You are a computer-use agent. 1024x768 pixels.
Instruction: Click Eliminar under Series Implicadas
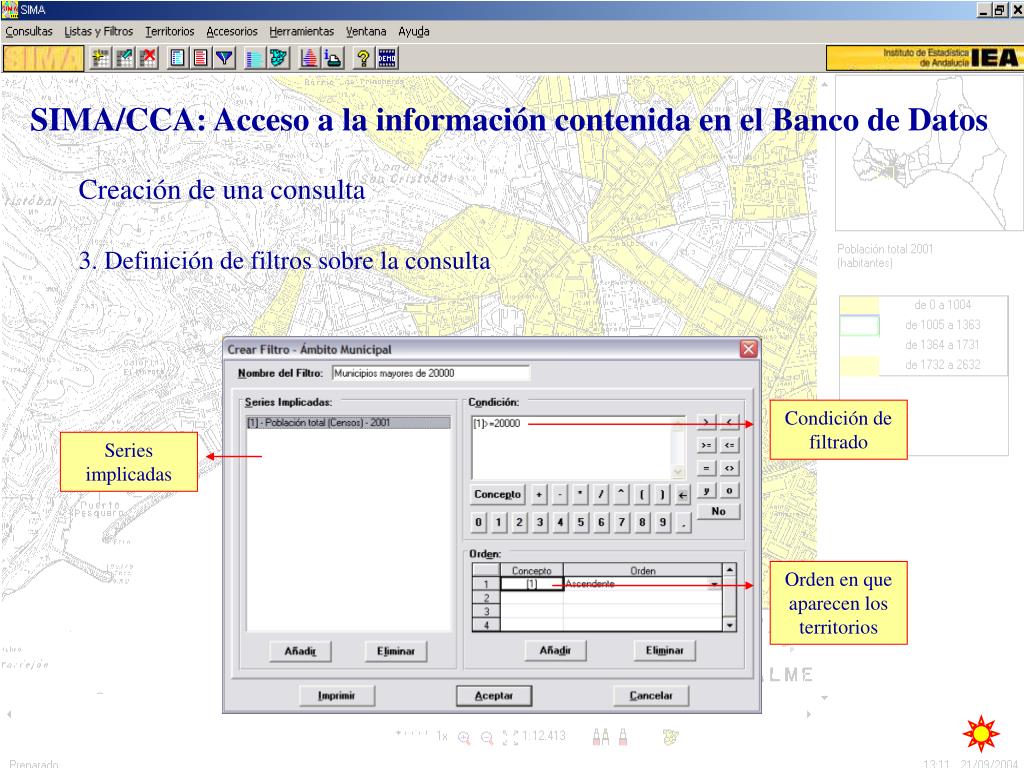[396, 651]
